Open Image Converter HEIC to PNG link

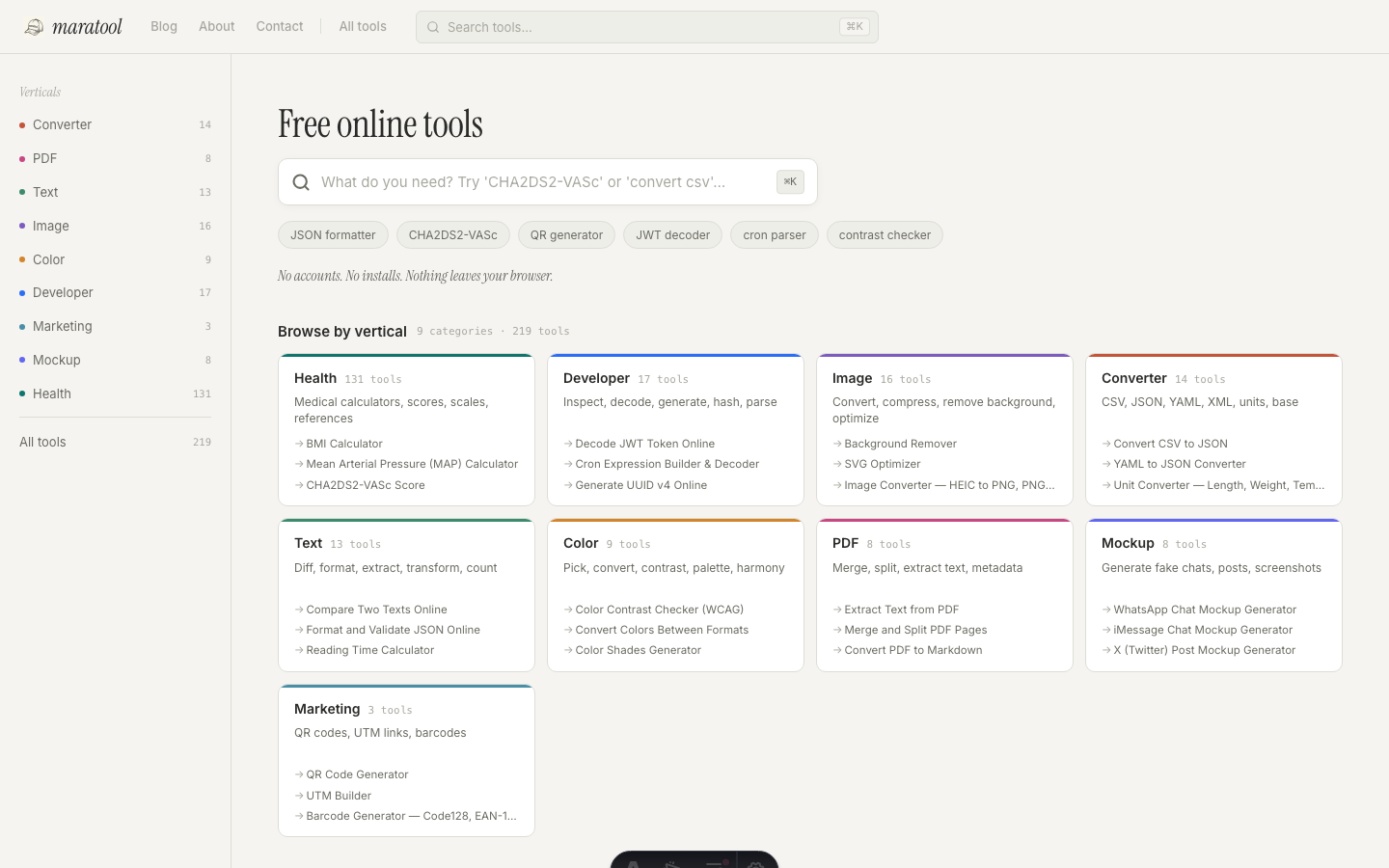tap(944, 485)
